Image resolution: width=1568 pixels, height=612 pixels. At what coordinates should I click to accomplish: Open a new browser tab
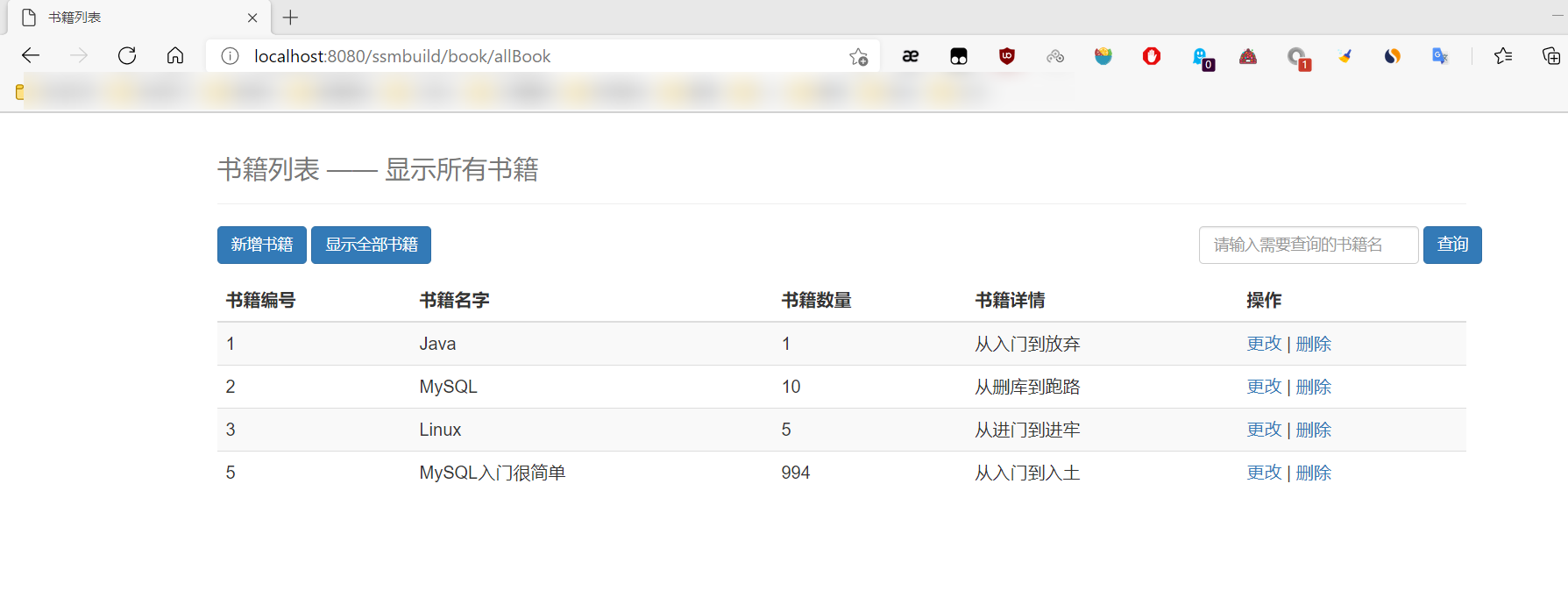tap(291, 18)
